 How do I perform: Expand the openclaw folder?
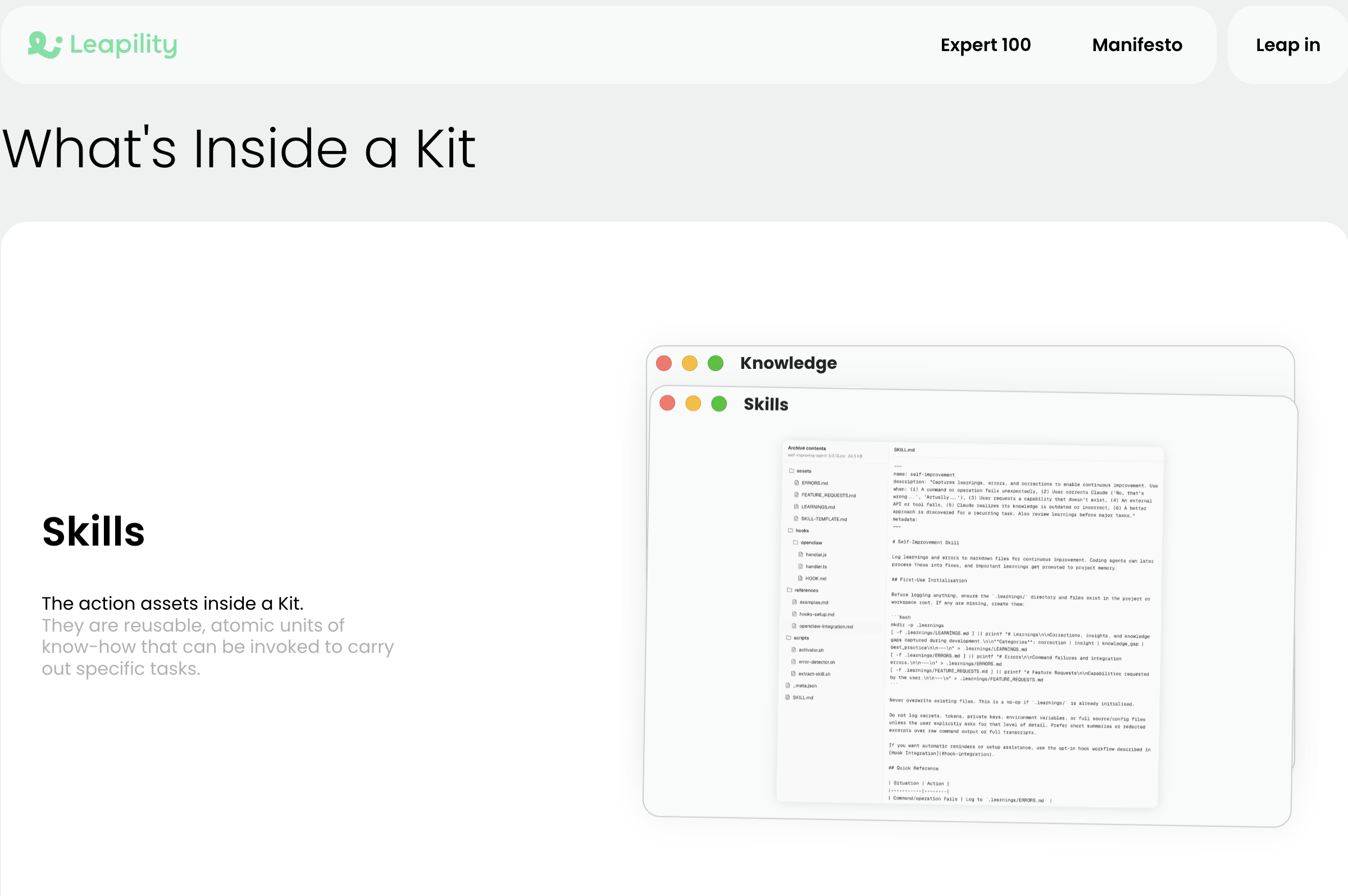tap(807, 542)
